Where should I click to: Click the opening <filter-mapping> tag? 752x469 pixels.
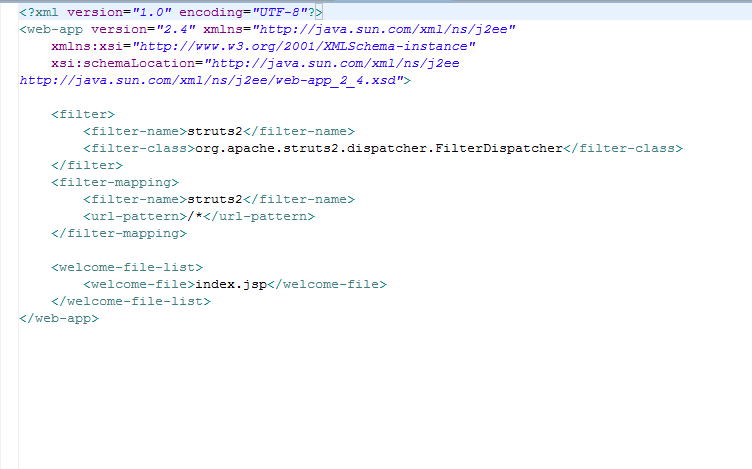pyautogui.click(x=115, y=182)
